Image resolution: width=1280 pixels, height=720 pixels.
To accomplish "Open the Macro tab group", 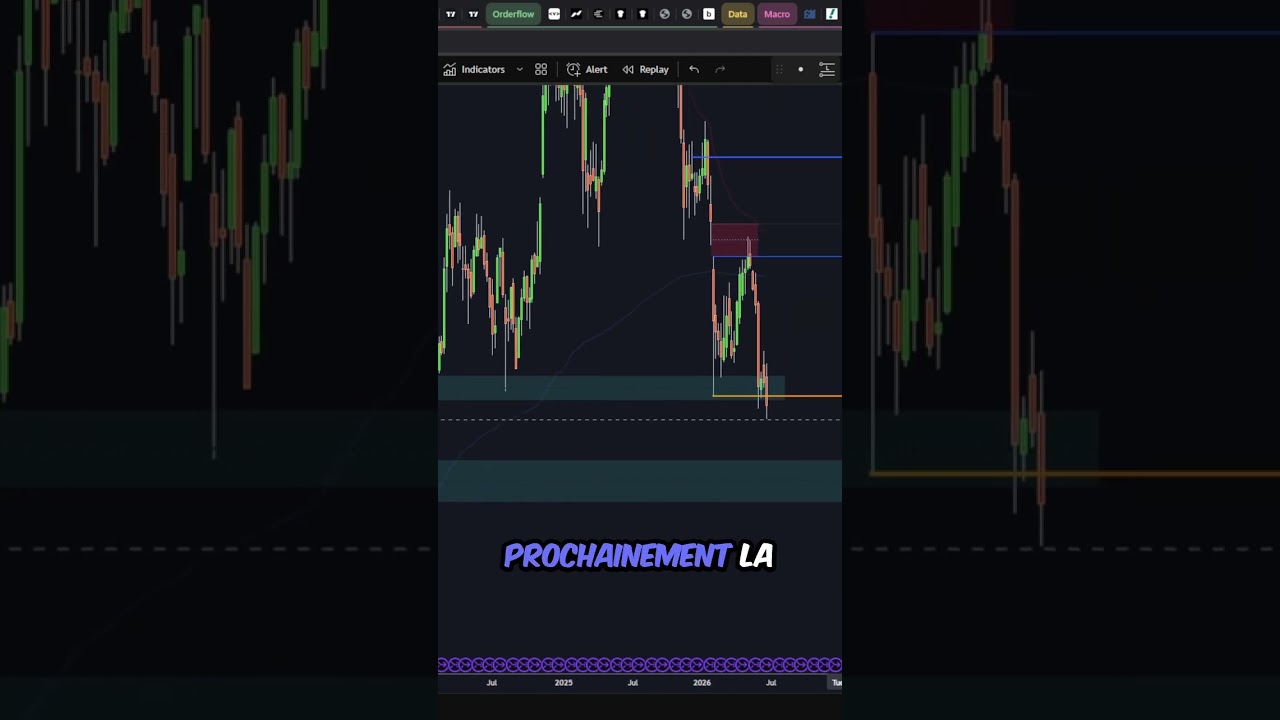I will point(777,14).
